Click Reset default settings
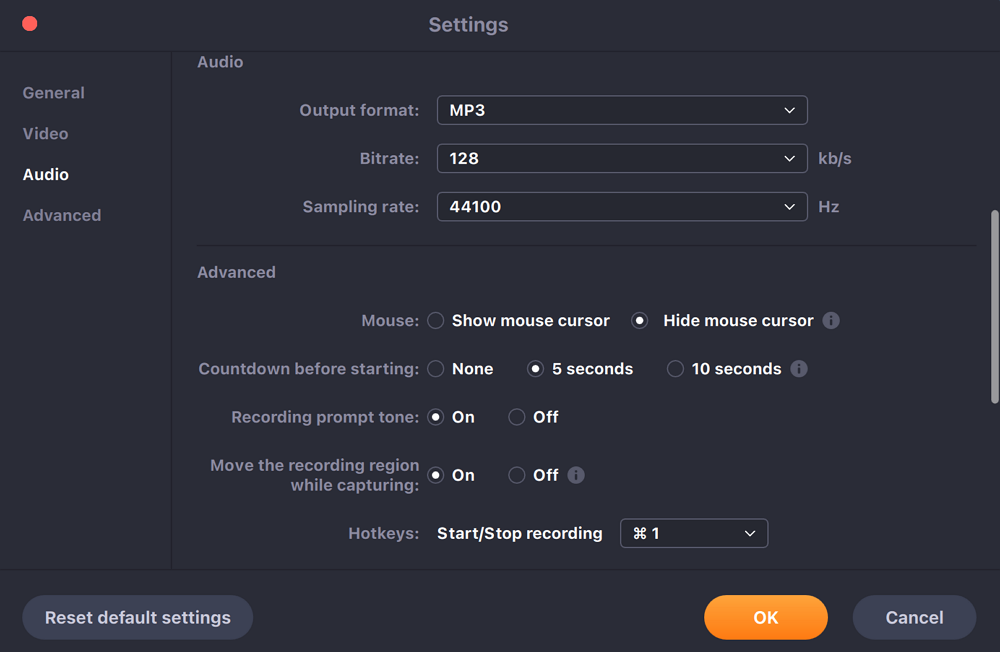 click(138, 617)
